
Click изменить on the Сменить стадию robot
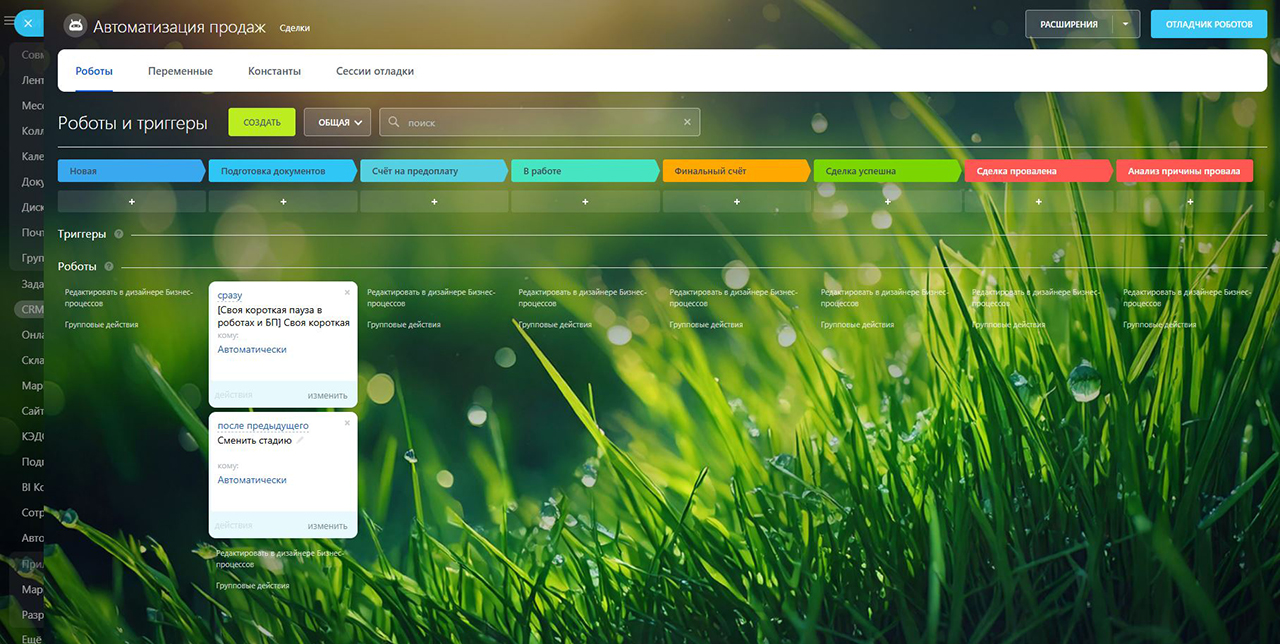point(327,526)
